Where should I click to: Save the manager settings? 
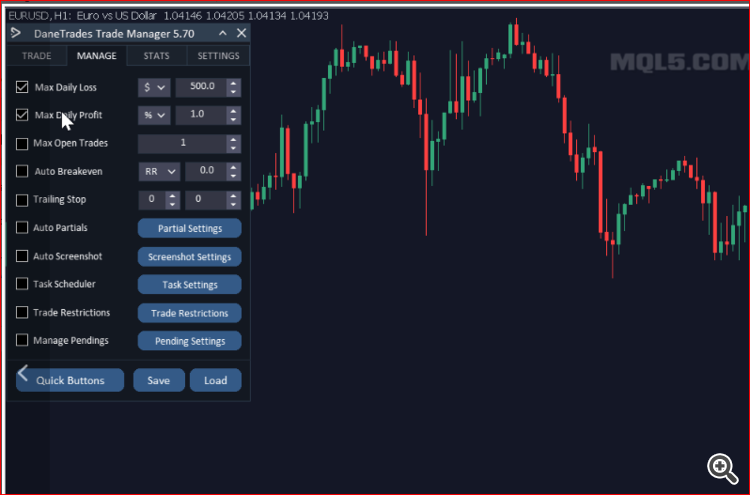coord(159,380)
